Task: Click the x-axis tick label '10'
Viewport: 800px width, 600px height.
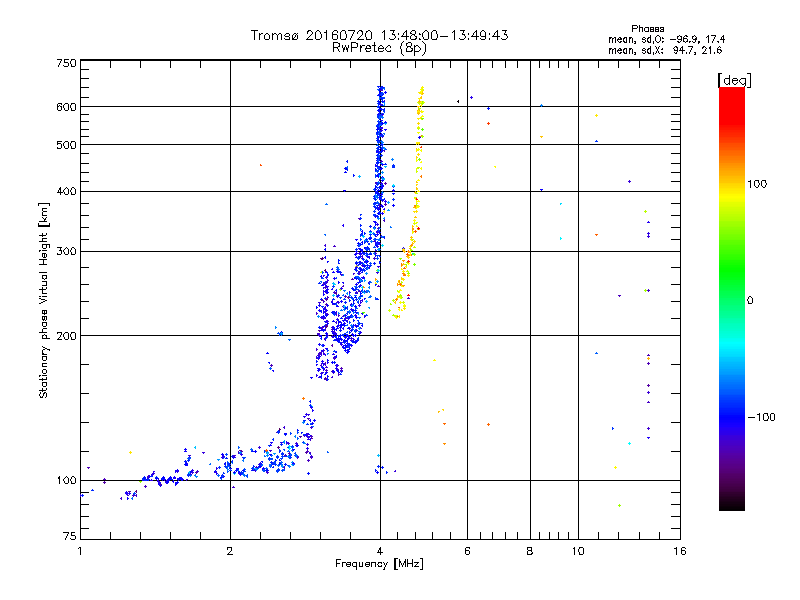Action: tap(578, 551)
